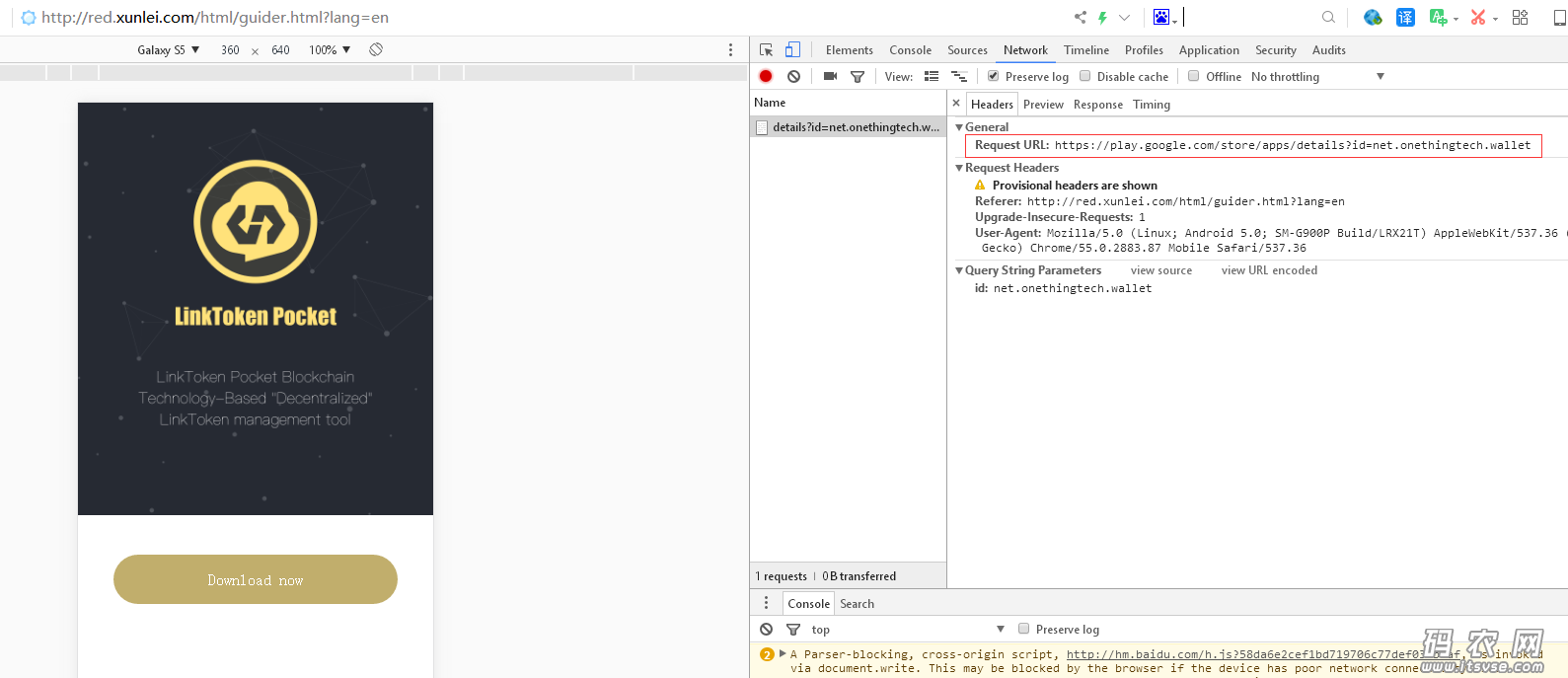
Task: Click the page URL in the address bar
Action: click(215, 17)
